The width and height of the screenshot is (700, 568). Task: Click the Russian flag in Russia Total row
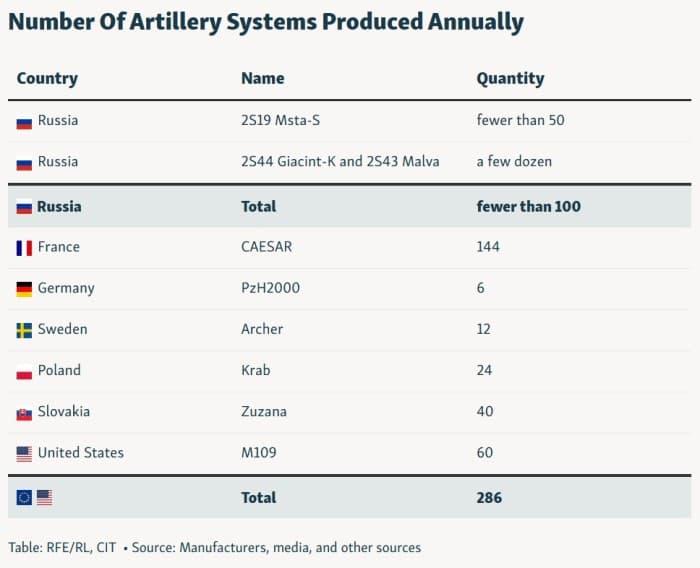click(x=24, y=208)
